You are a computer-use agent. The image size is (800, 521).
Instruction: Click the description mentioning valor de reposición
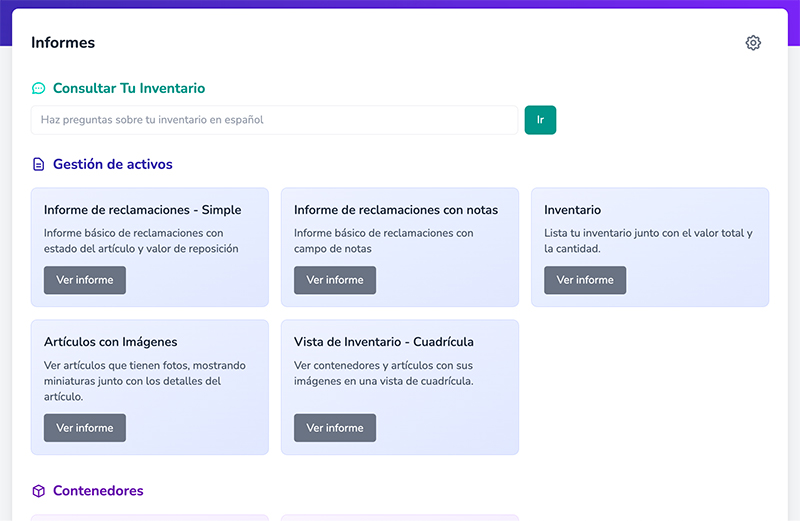pos(141,241)
